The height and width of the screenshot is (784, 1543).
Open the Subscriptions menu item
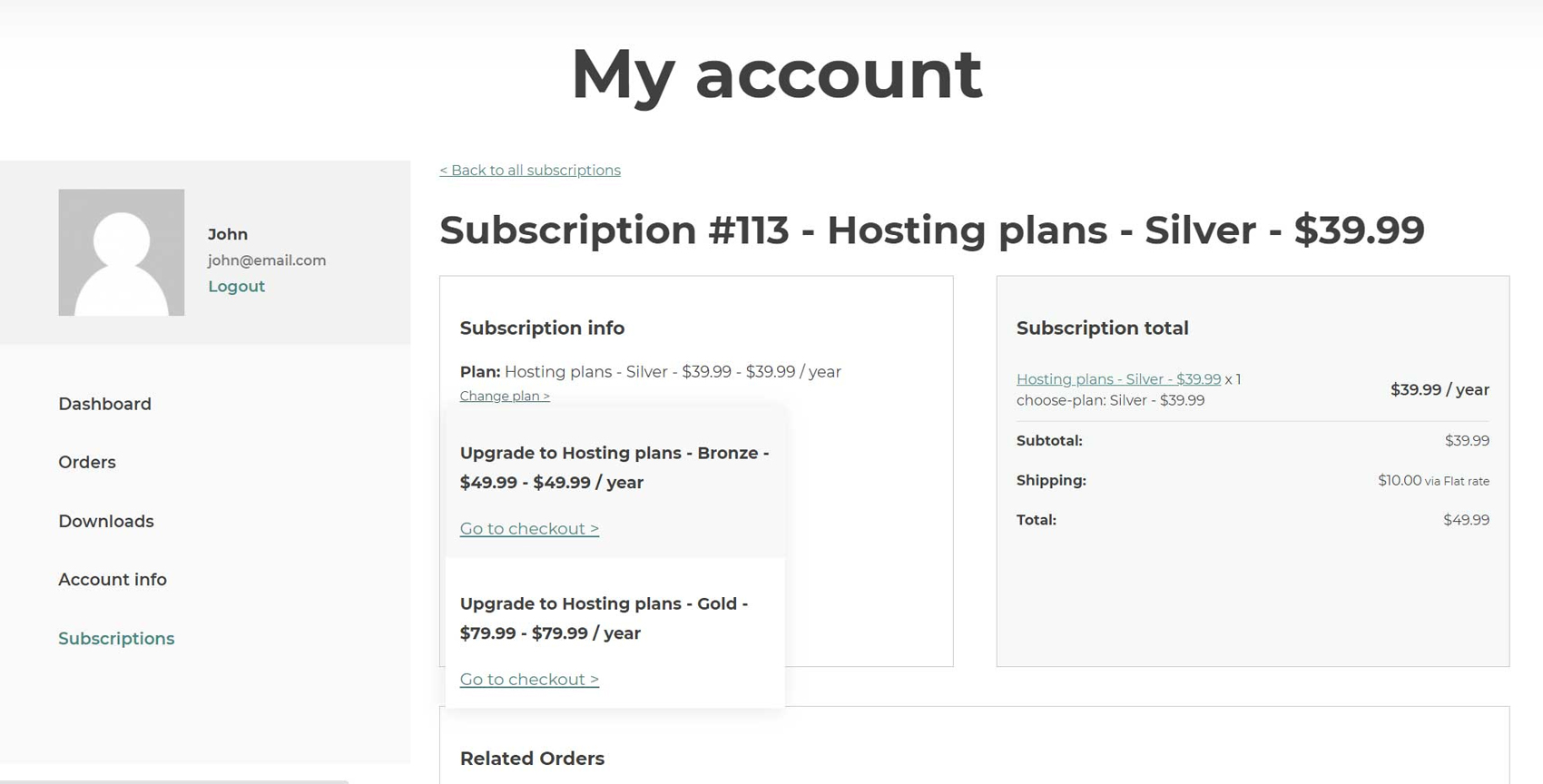pyautogui.click(x=116, y=638)
